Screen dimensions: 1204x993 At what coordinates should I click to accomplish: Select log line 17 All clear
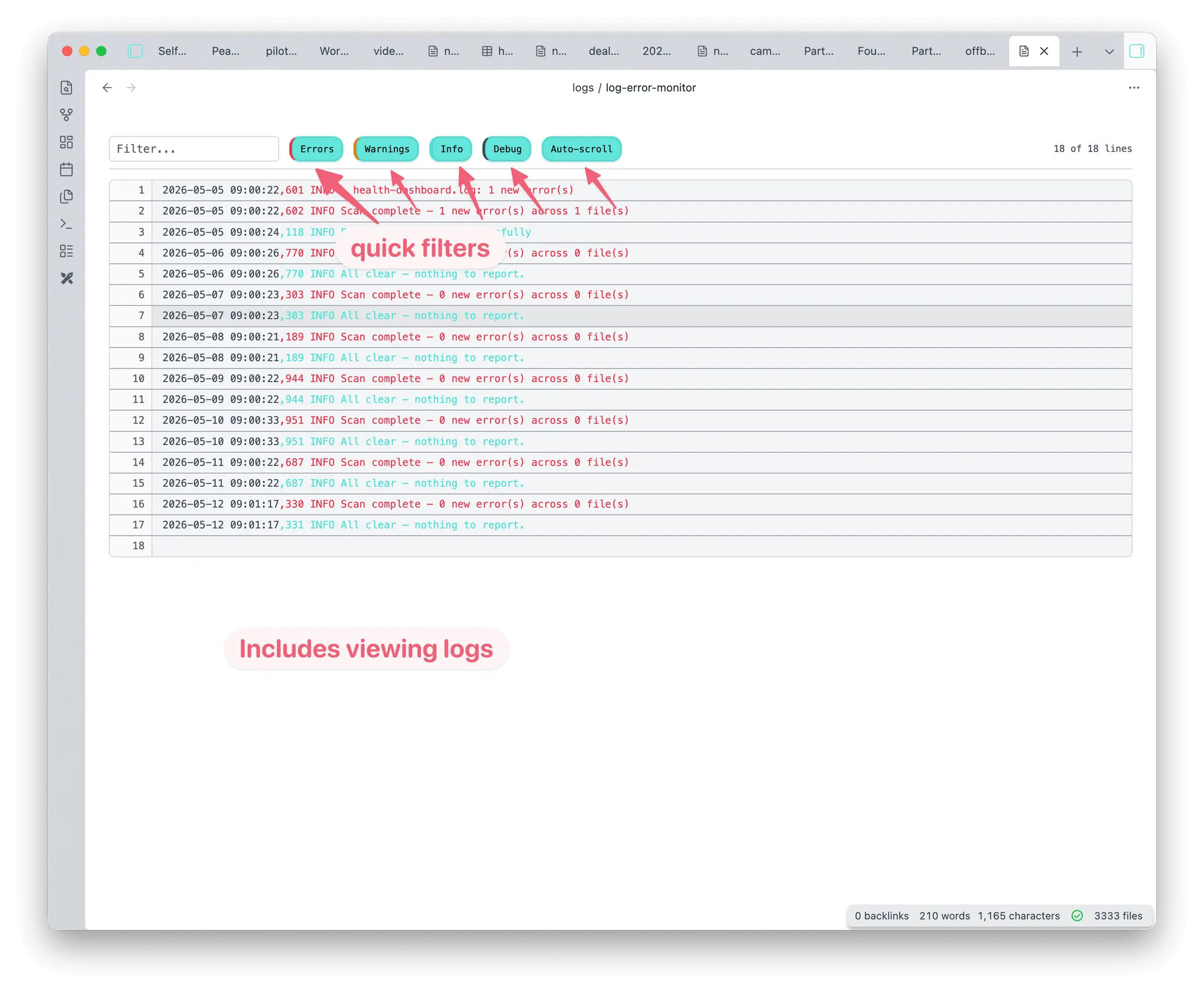(620, 525)
